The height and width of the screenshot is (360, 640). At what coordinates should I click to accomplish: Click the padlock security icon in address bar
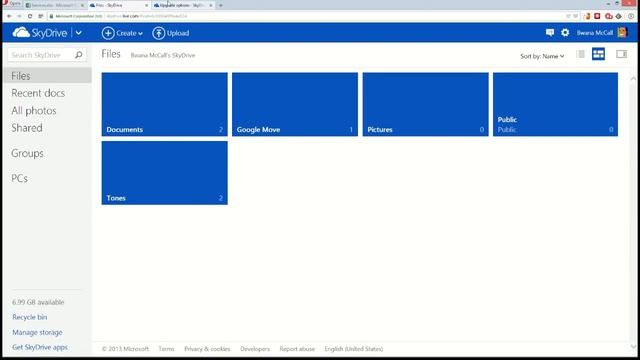click(51, 16)
